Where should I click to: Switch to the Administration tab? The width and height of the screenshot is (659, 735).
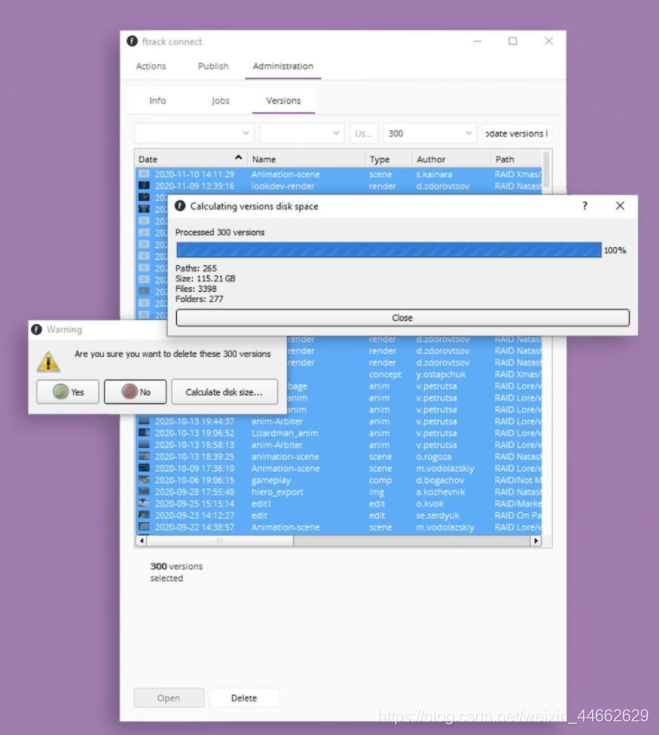click(x=283, y=66)
